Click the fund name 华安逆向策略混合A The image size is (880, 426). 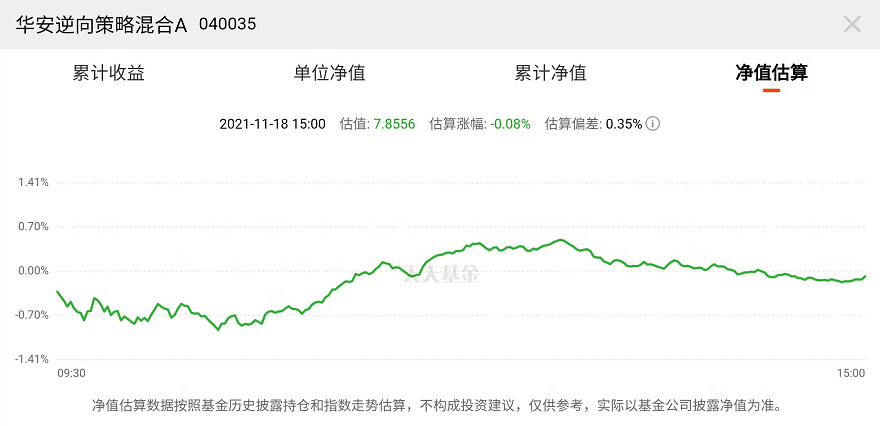click(101, 24)
